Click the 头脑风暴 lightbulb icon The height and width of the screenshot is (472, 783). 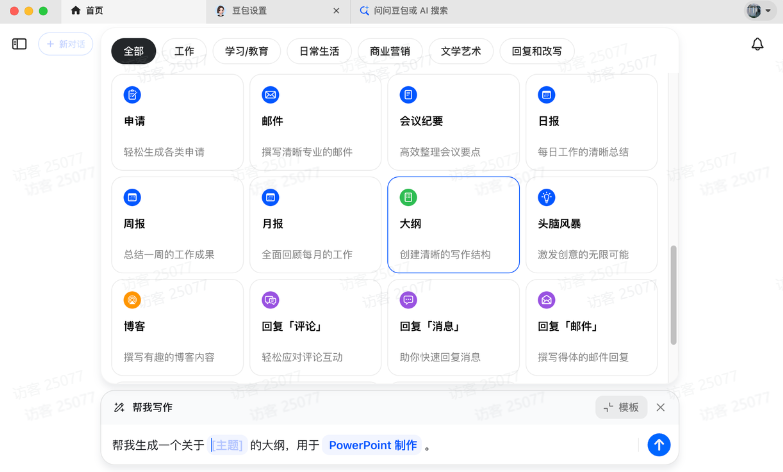click(x=546, y=197)
